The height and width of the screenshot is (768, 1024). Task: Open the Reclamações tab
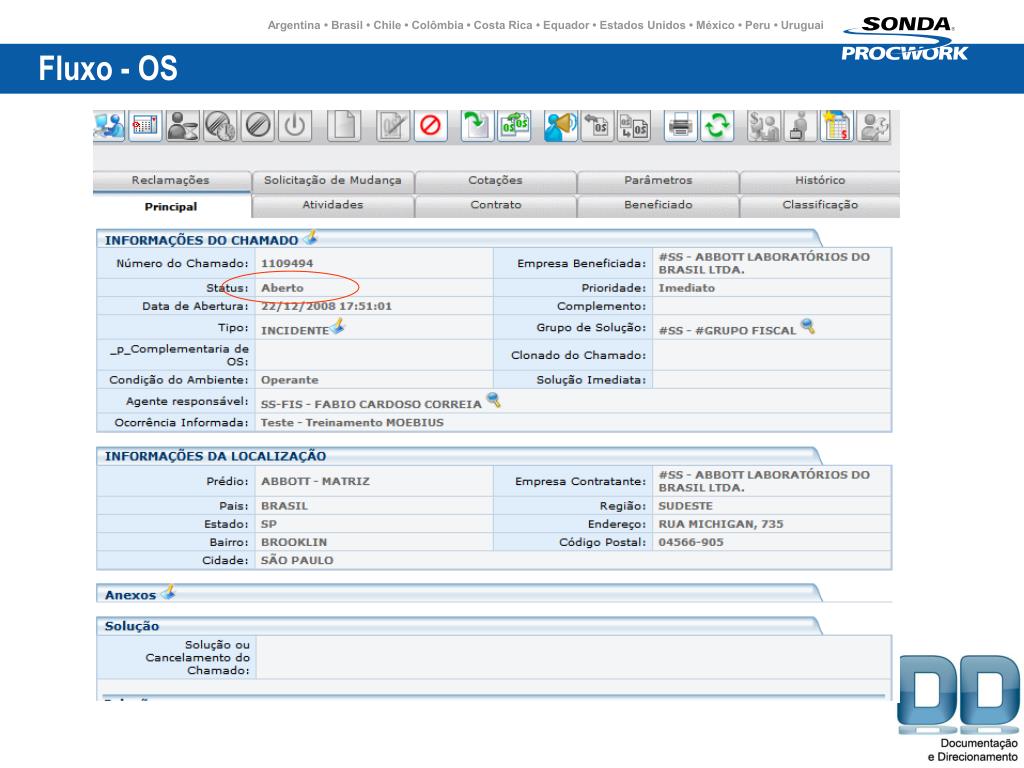click(x=171, y=181)
